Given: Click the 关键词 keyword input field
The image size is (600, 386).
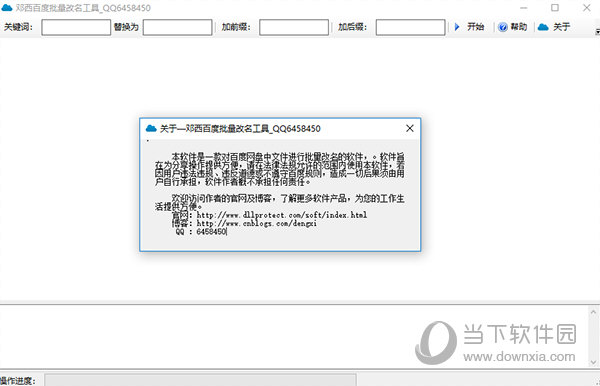Looking at the screenshot, I should pyautogui.click(x=76, y=28).
